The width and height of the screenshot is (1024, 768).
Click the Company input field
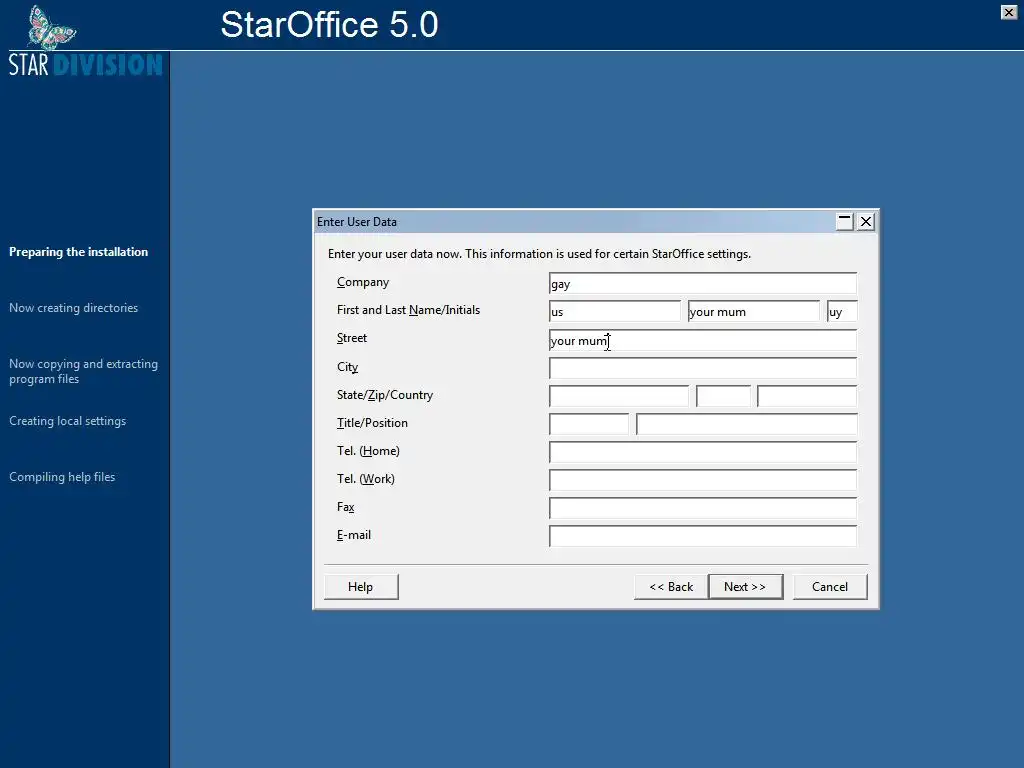[703, 283]
